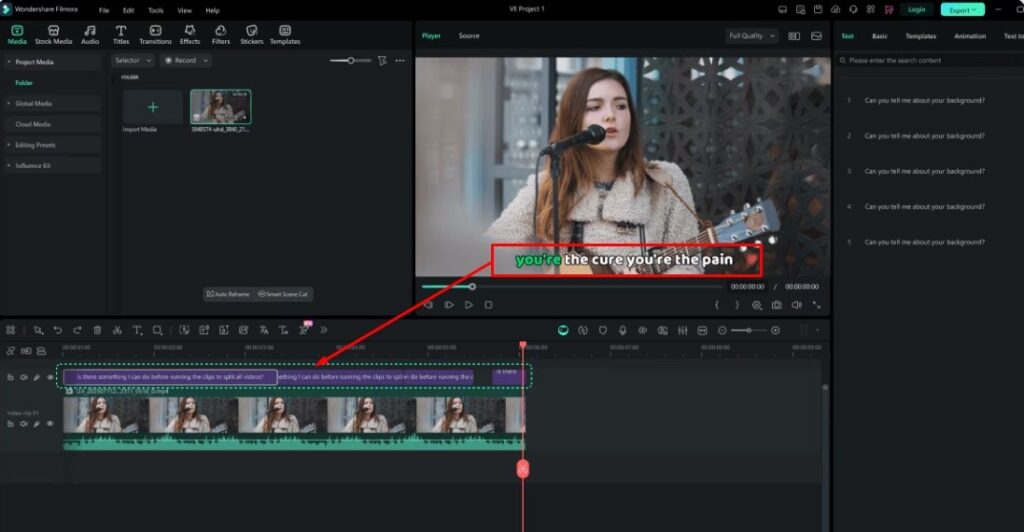Click the cloud upload icon in title bar

pyautogui.click(x=835, y=10)
